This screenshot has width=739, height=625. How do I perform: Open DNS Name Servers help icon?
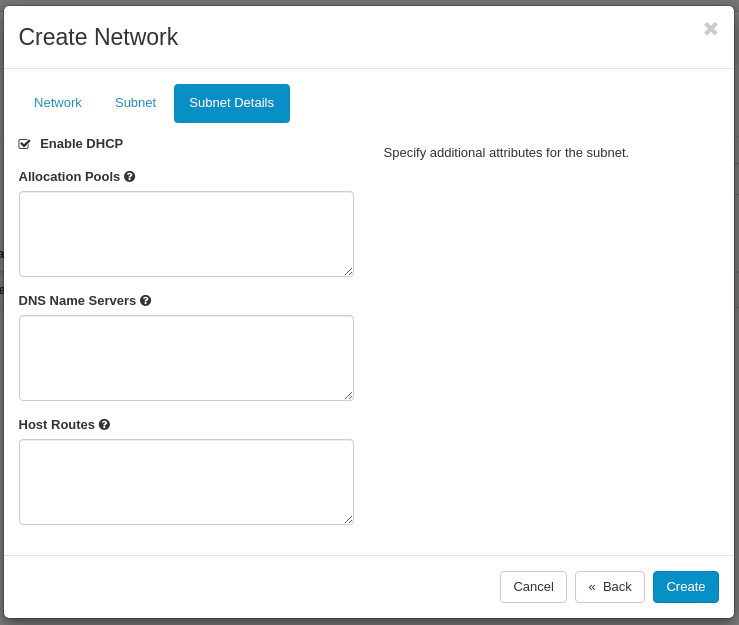(x=146, y=301)
